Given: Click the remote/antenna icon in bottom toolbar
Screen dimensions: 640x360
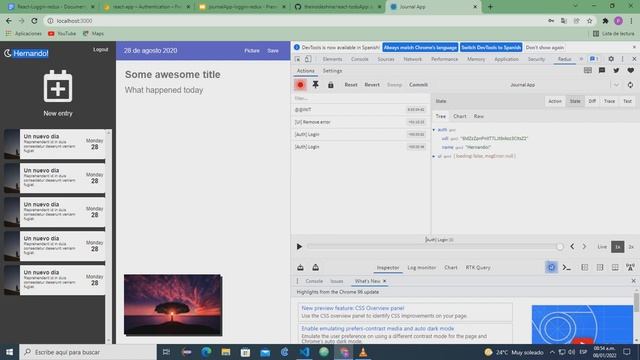Looking at the screenshot, I should pyautogui.click(x=630, y=268).
